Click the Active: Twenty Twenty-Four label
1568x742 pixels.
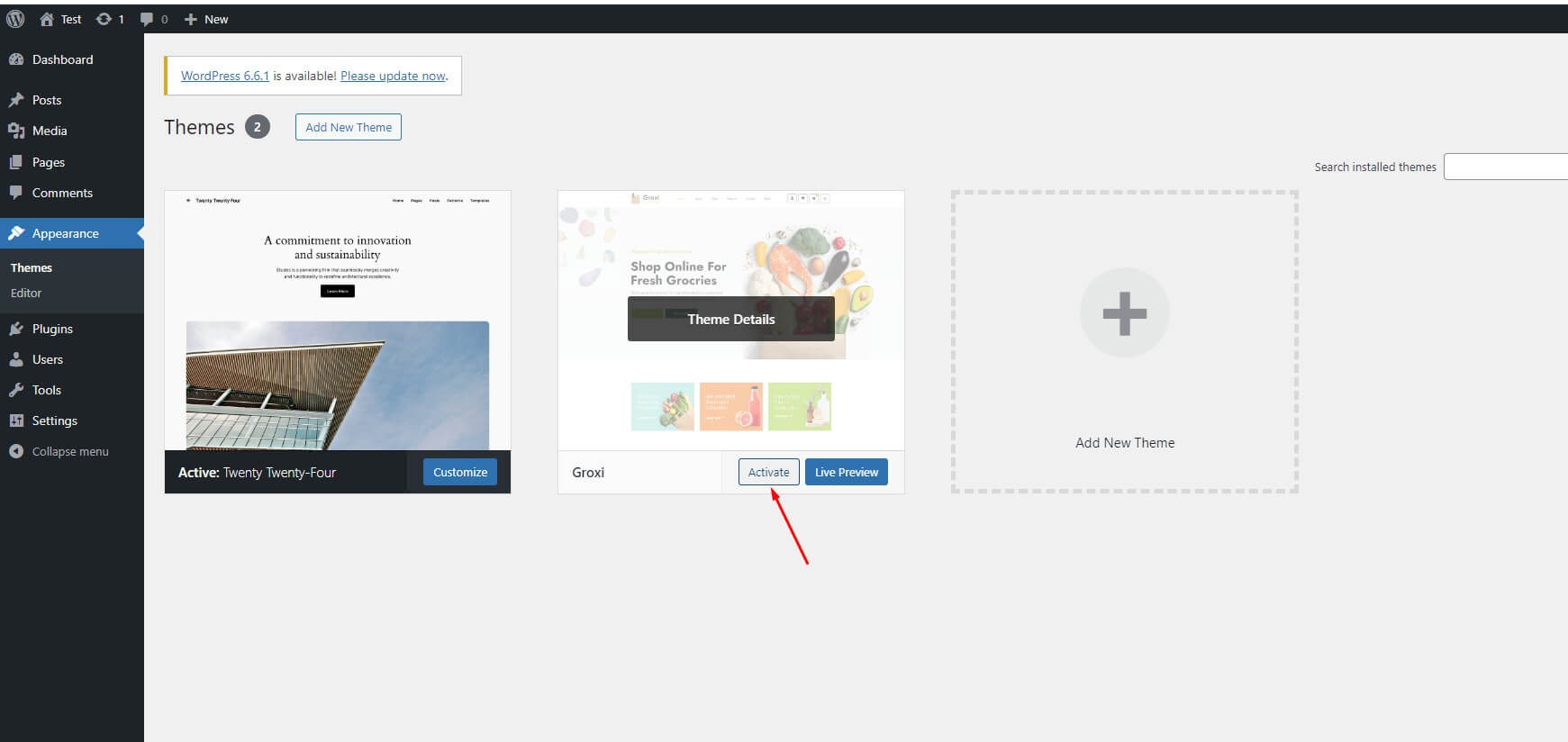click(x=257, y=472)
